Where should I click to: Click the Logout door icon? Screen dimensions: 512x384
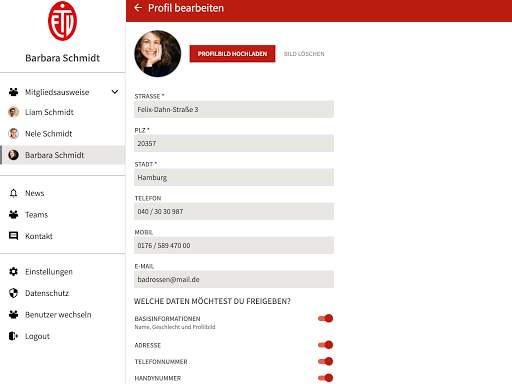[13, 336]
